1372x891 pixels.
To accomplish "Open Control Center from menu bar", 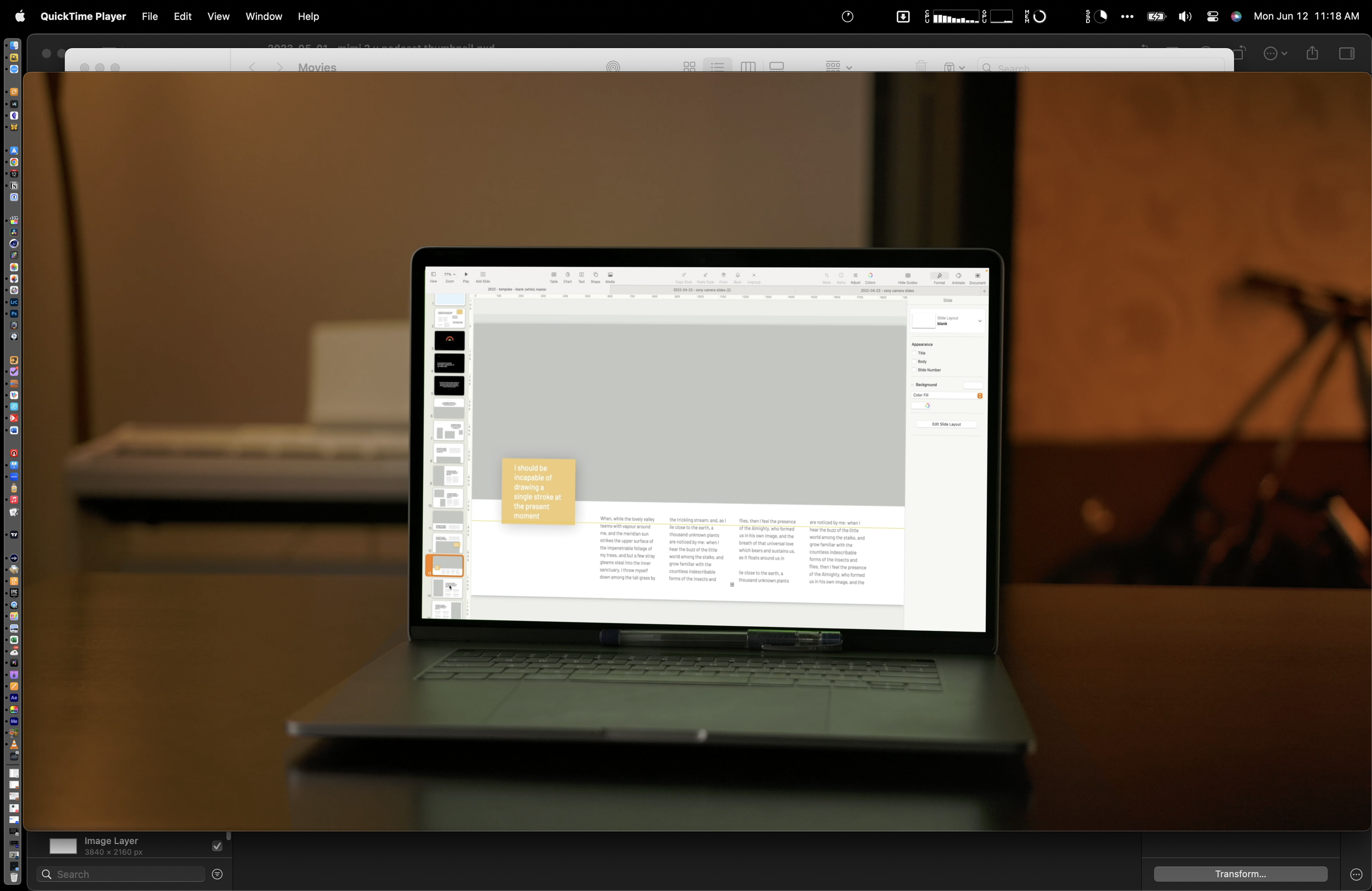I will tap(1212, 16).
